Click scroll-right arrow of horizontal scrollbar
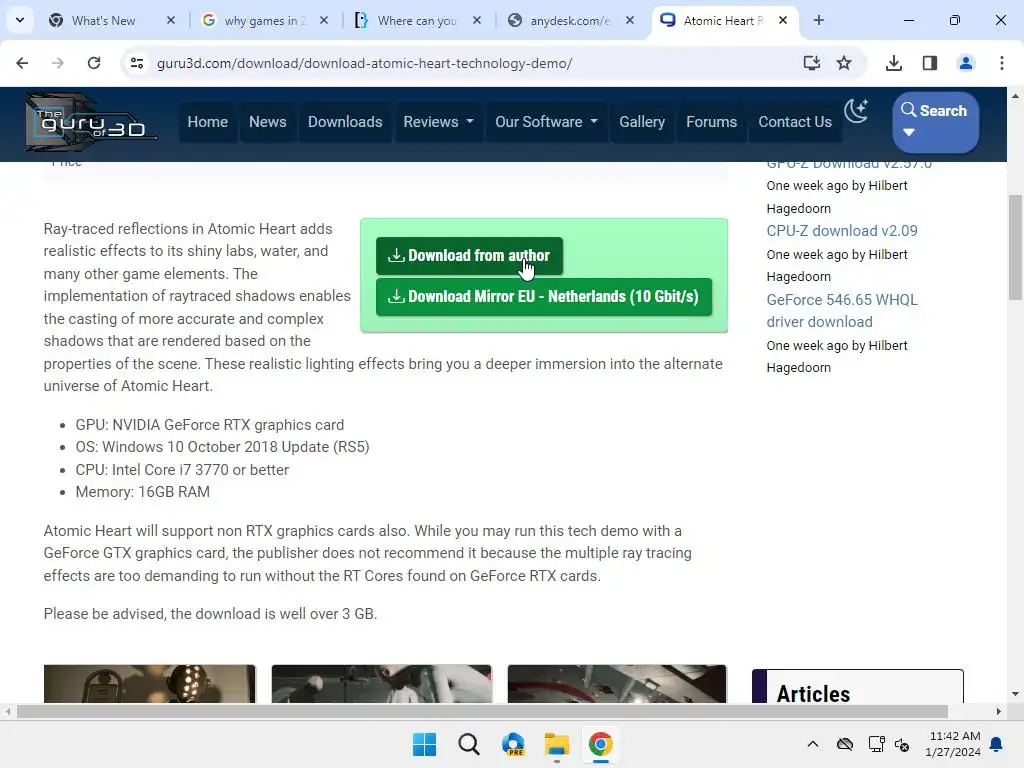The width and height of the screenshot is (1024, 768). [x=998, y=711]
